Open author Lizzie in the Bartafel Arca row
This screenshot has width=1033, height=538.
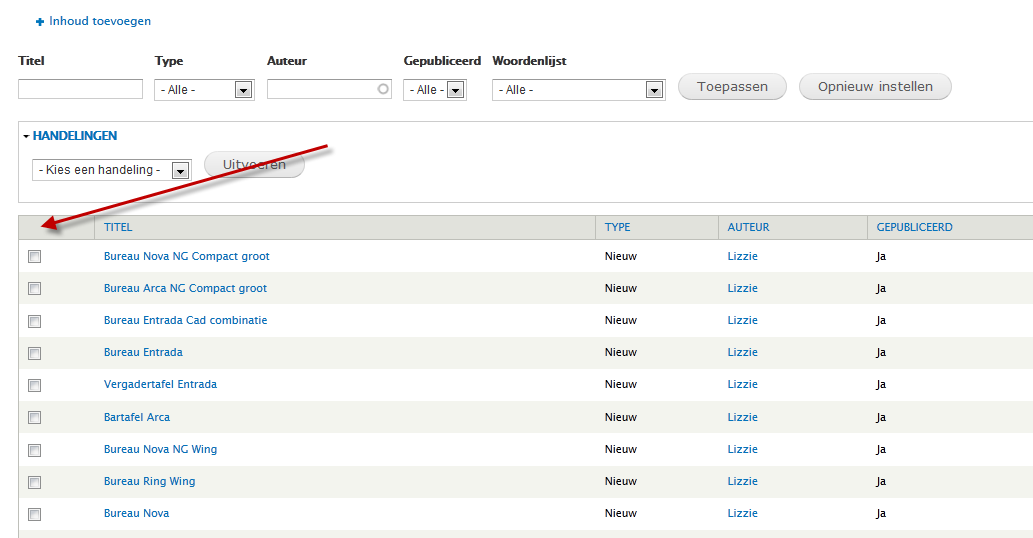click(x=742, y=417)
